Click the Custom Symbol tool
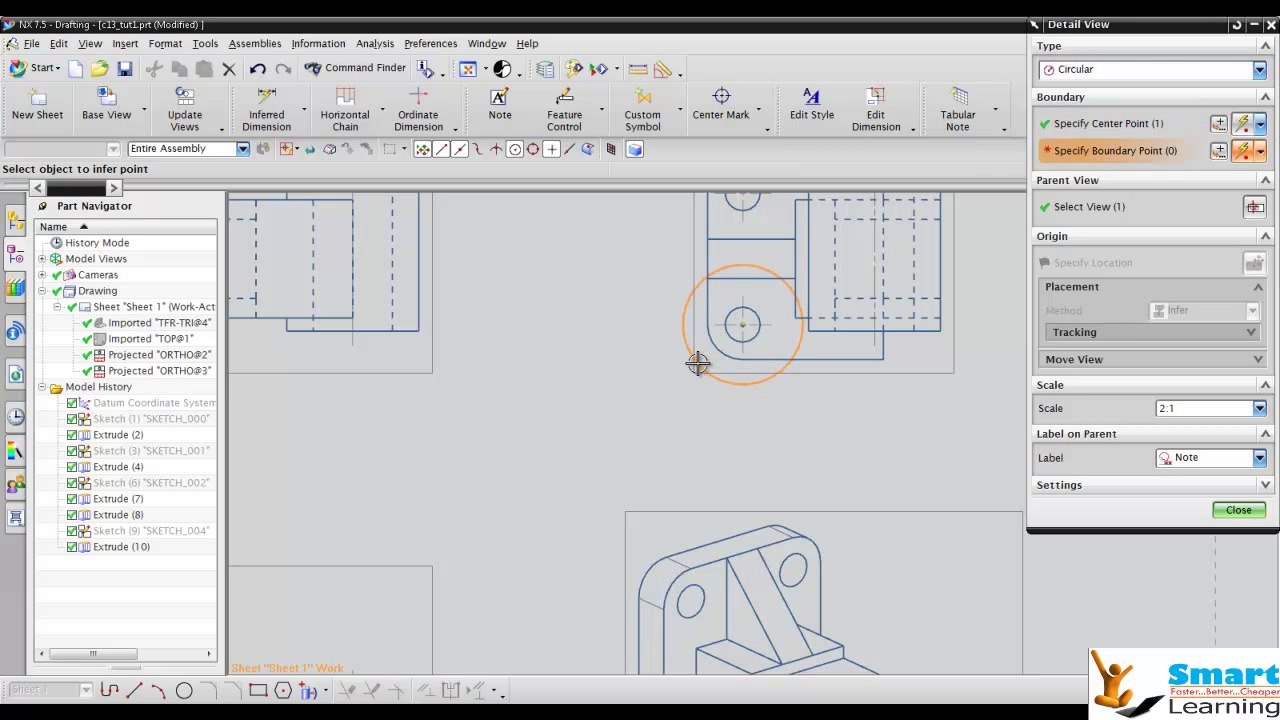Image resolution: width=1280 pixels, height=720 pixels. (x=642, y=109)
